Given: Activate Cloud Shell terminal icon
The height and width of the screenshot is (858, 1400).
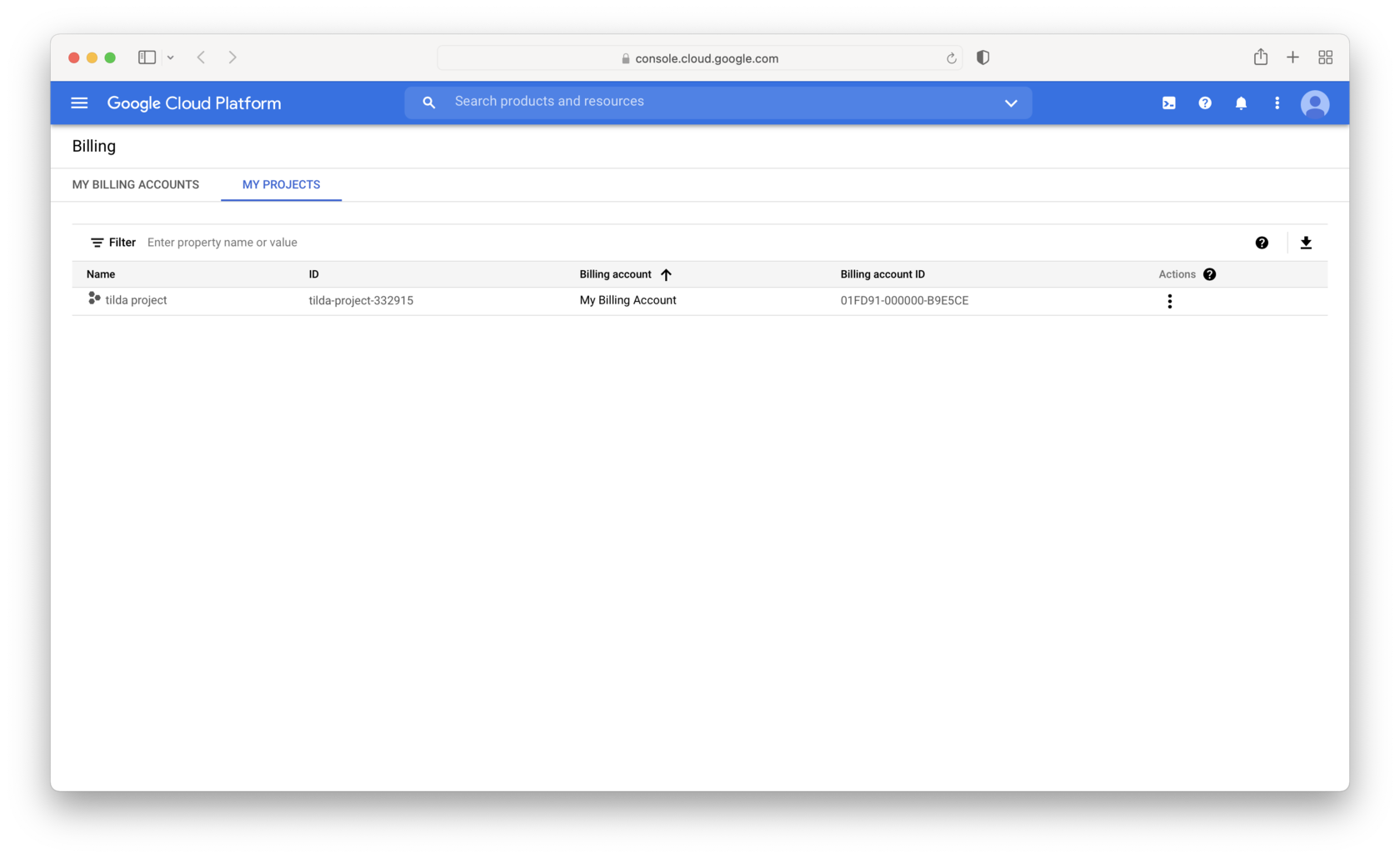Looking at the screenshot, I should tap(1169, 103).
